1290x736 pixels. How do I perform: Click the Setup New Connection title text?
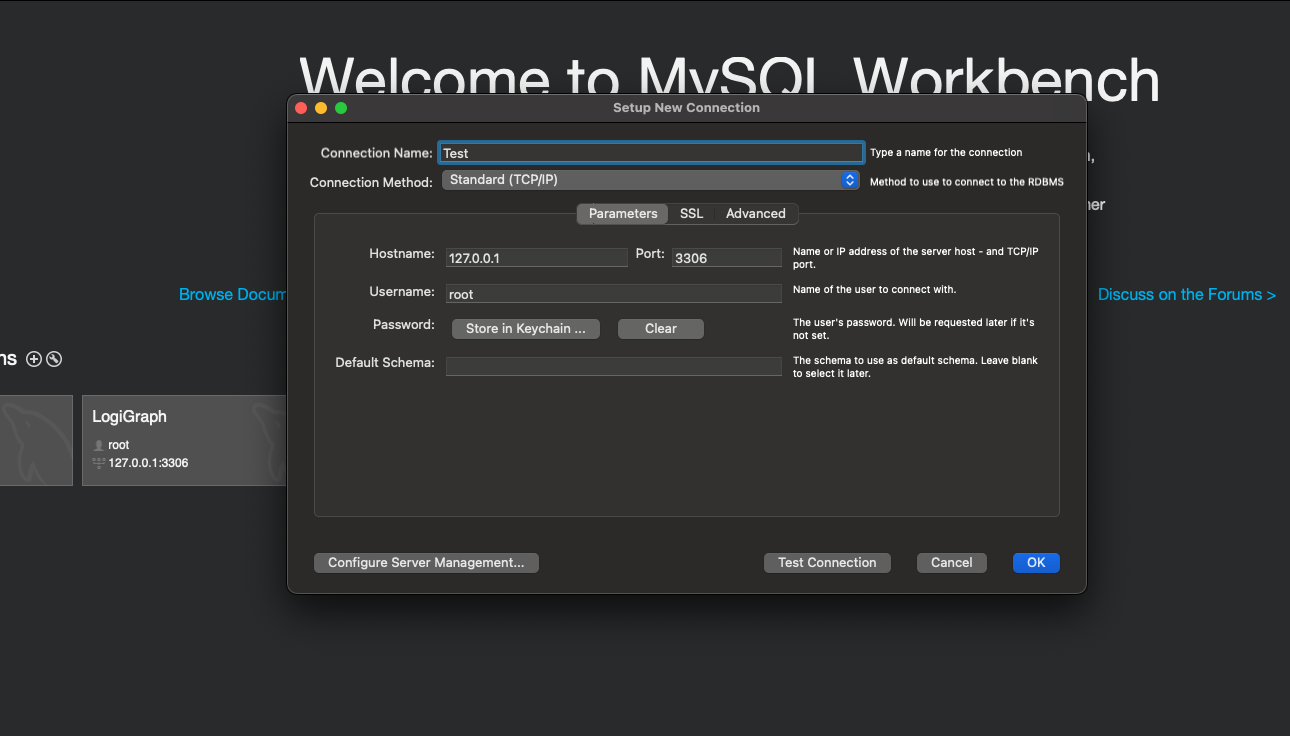686,108
